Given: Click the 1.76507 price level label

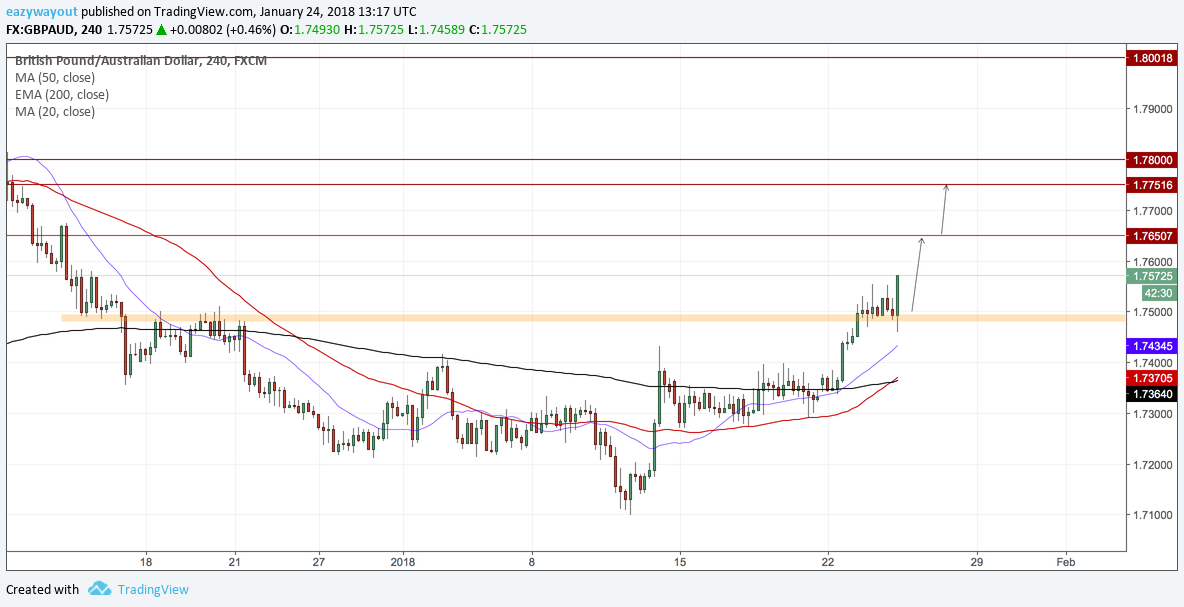Looking at the screenshot, I should (1152, 236).
